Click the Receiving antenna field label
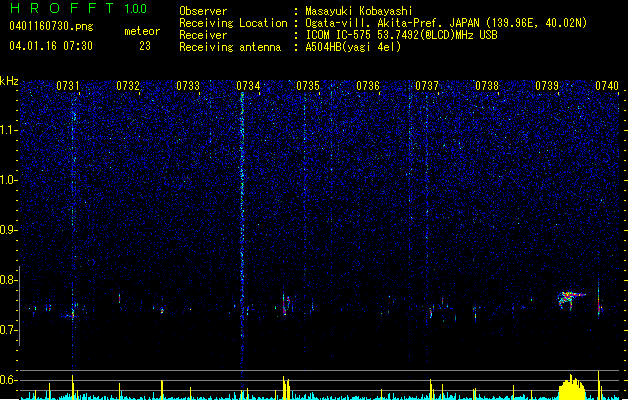The height and width of the screenshot is (400, 629). (230, 47)
